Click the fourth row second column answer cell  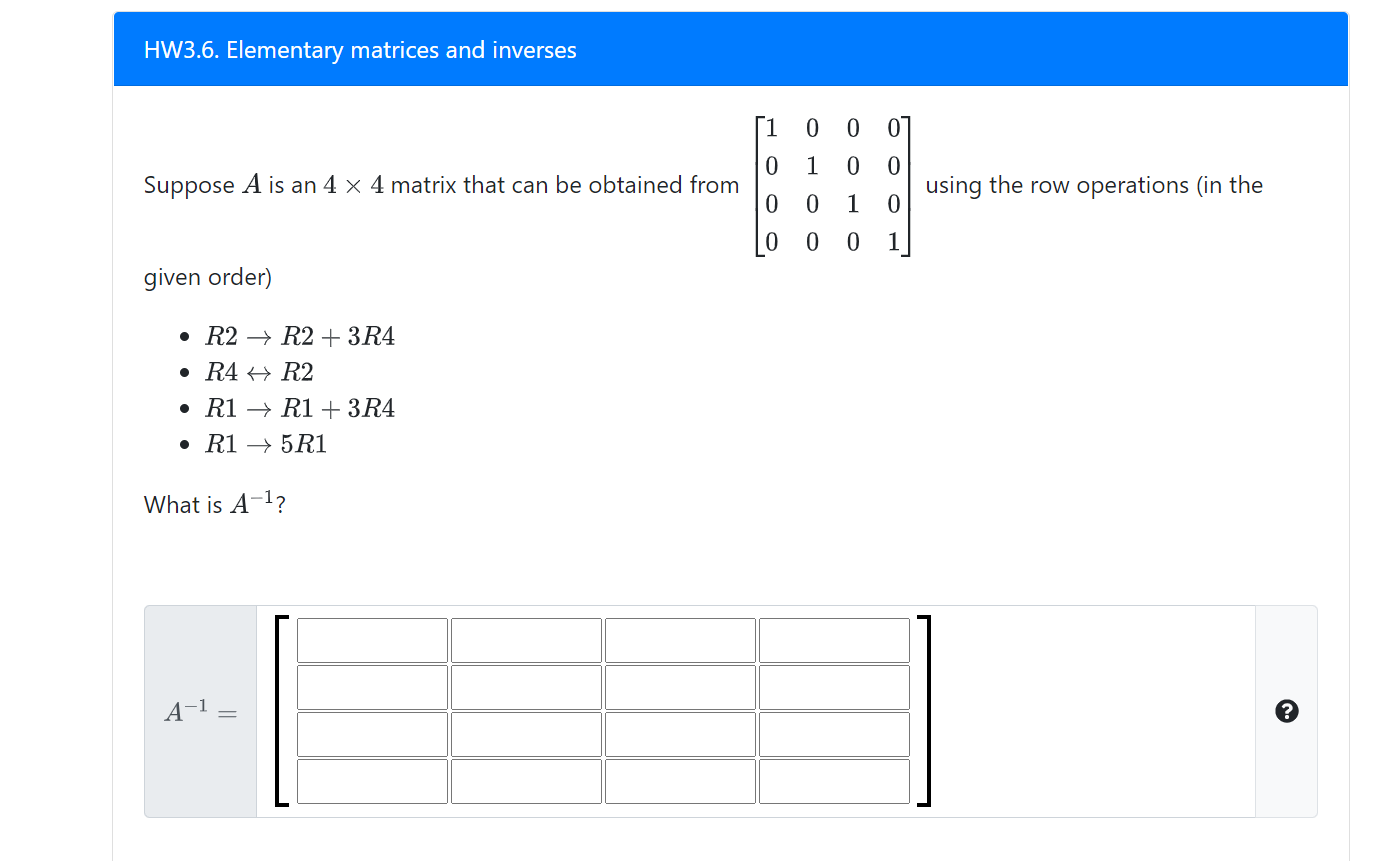pyautogui.click(x=527, y=780)
